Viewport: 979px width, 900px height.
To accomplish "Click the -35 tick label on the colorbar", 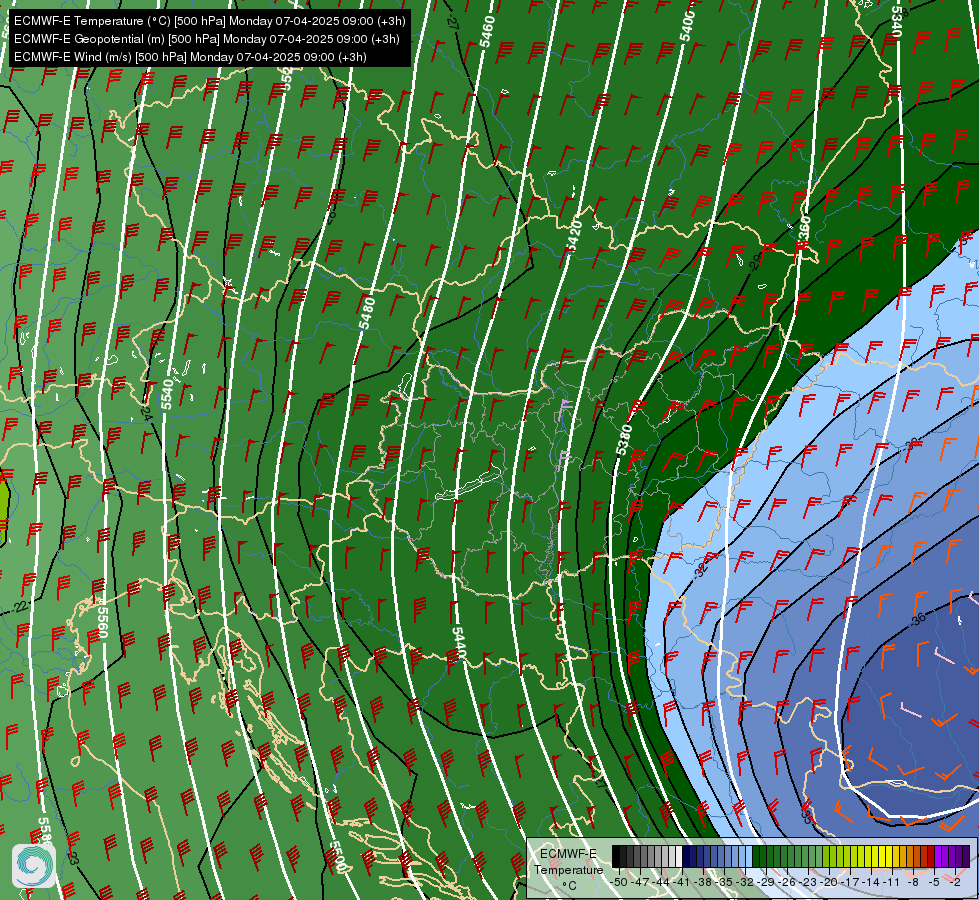I will (x=724, y=882).
